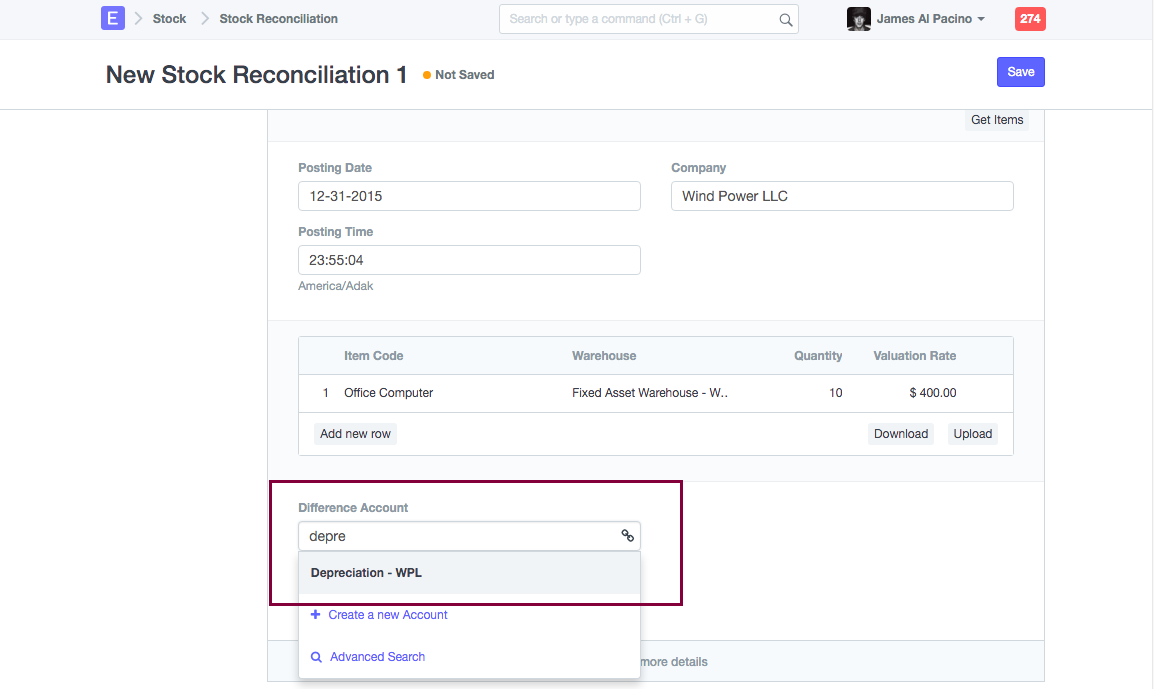Click the search magnifier icon
The image size is (1154, 689).
tap(786, 19)
